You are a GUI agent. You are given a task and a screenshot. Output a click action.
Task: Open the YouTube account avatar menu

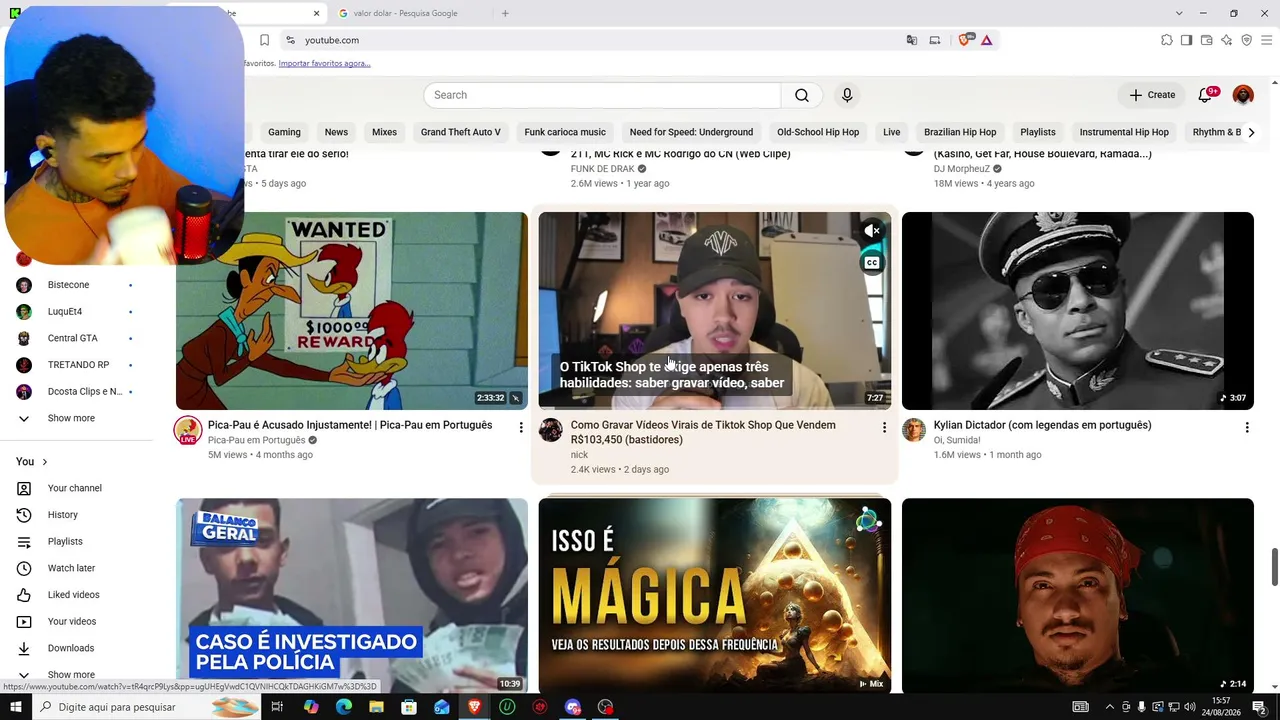(x=1243, y=95)
